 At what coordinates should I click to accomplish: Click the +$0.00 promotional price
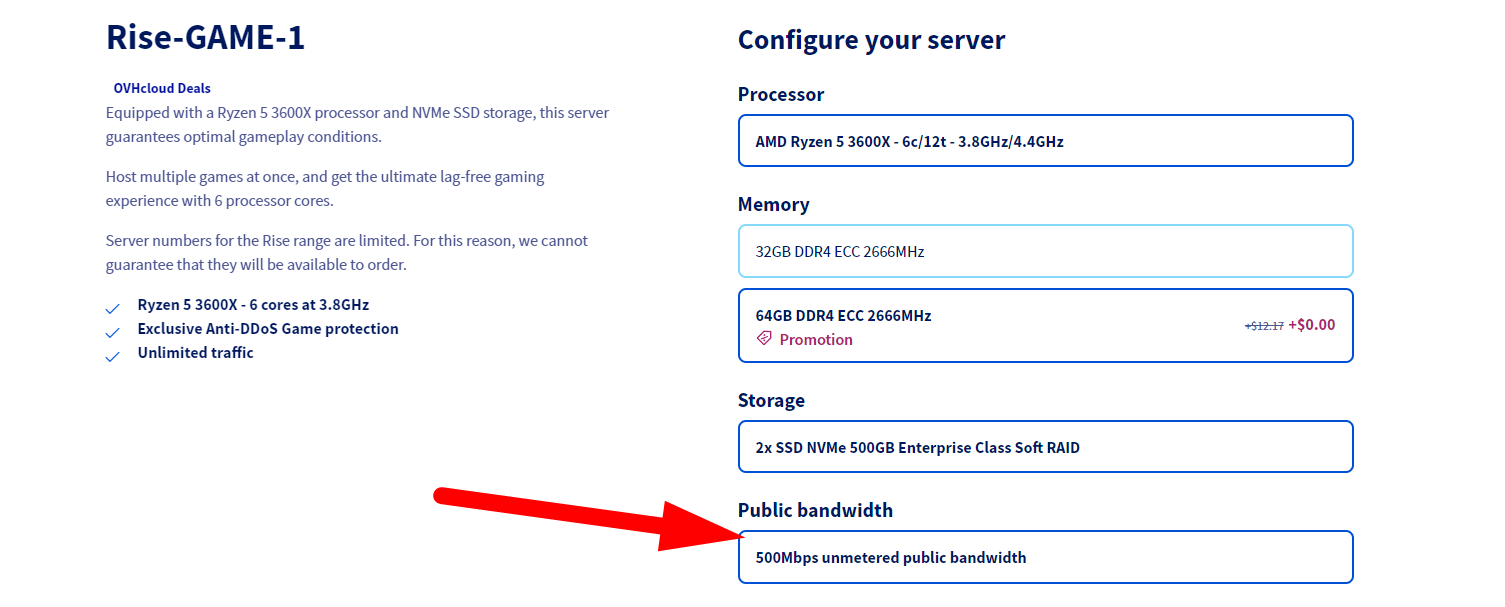click(1311, 325)
